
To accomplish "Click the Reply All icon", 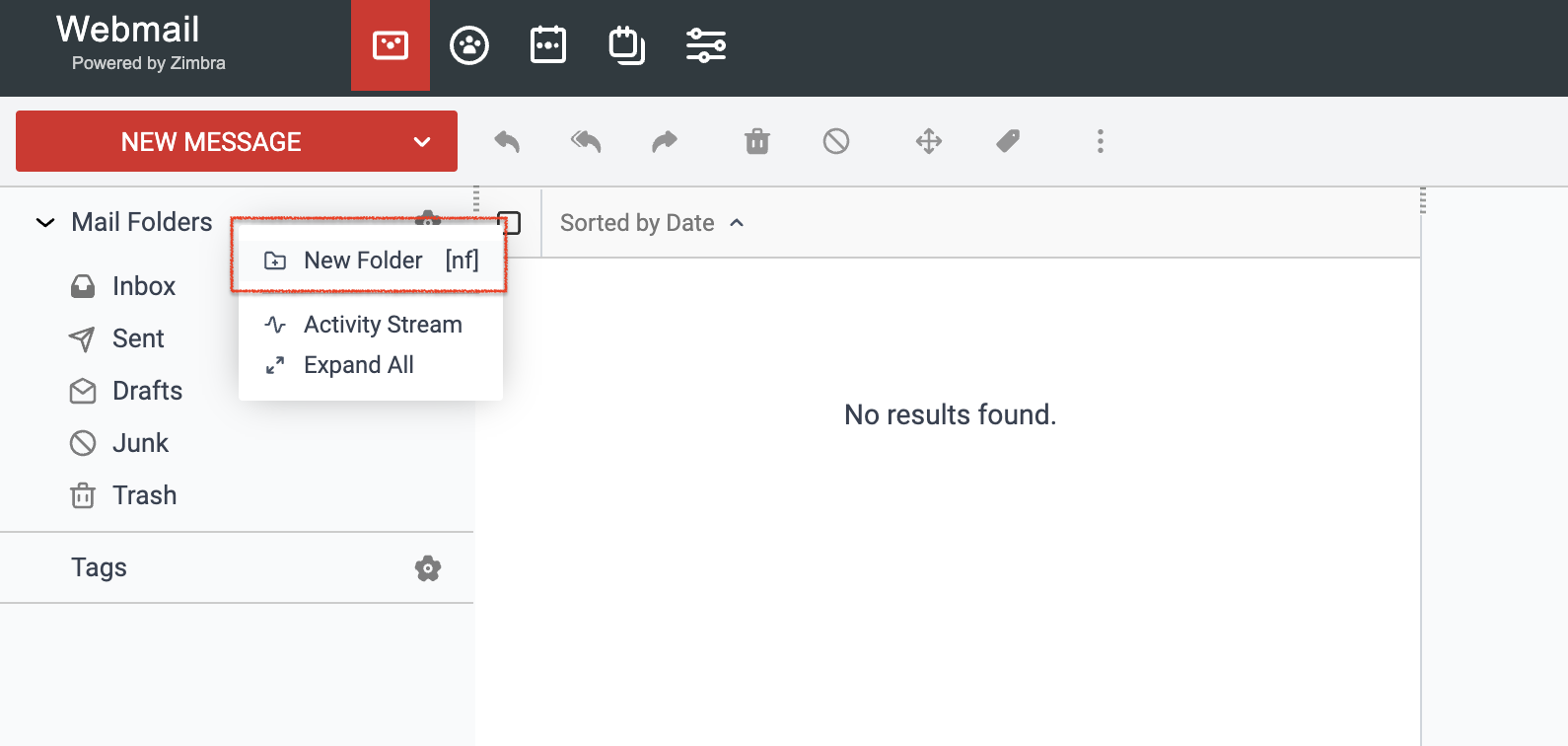I will click(x=586, y=141).
